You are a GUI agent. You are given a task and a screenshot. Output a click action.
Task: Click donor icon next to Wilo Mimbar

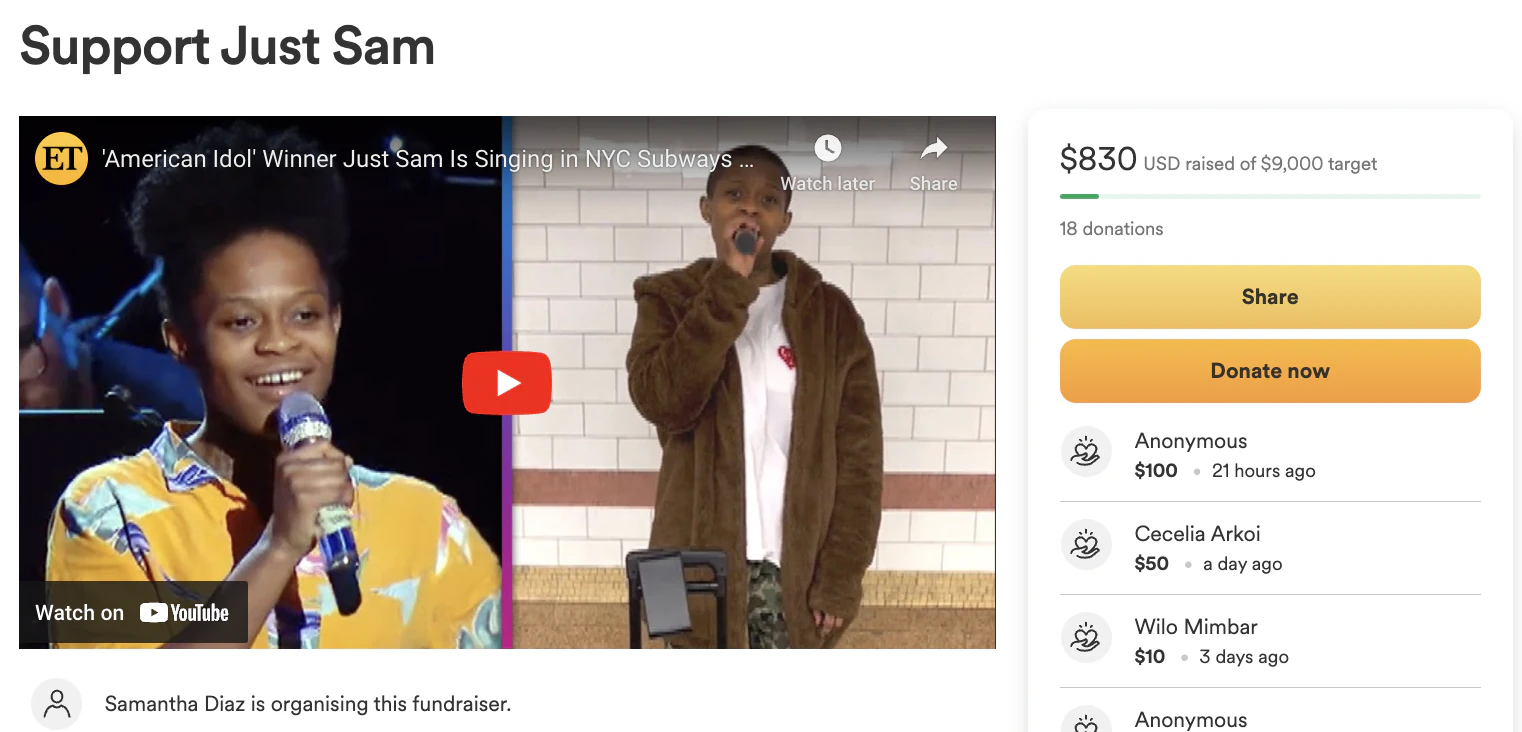click(x=1086, y=639)
